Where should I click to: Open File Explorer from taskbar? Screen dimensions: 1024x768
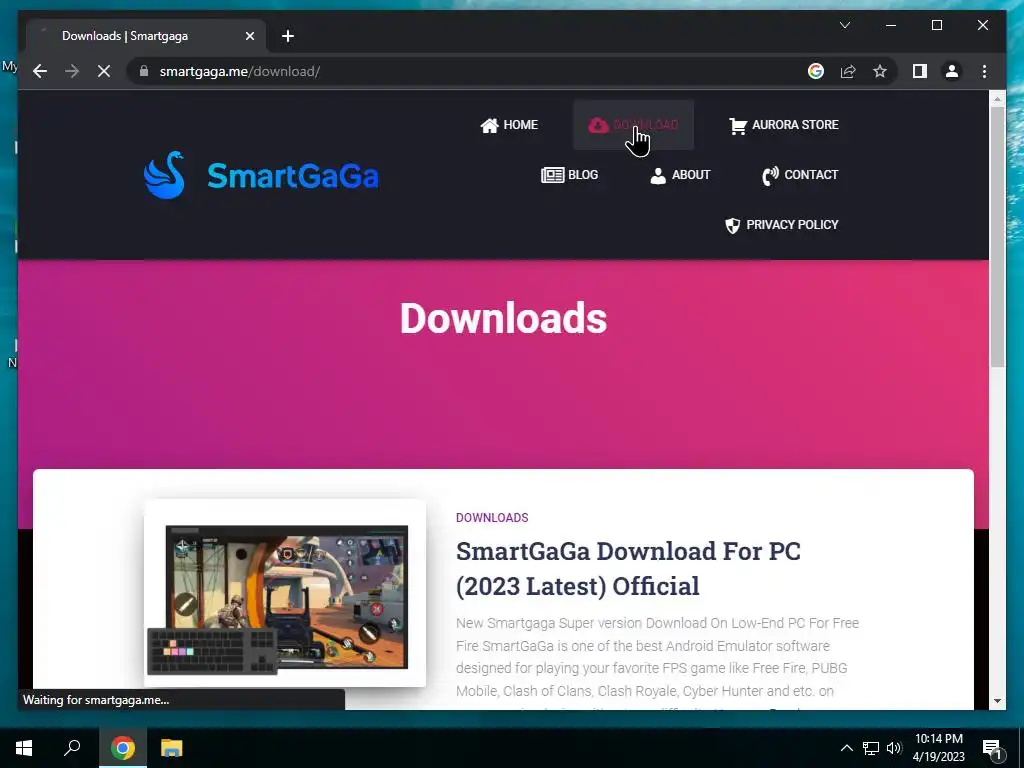[x=172, y=748]
